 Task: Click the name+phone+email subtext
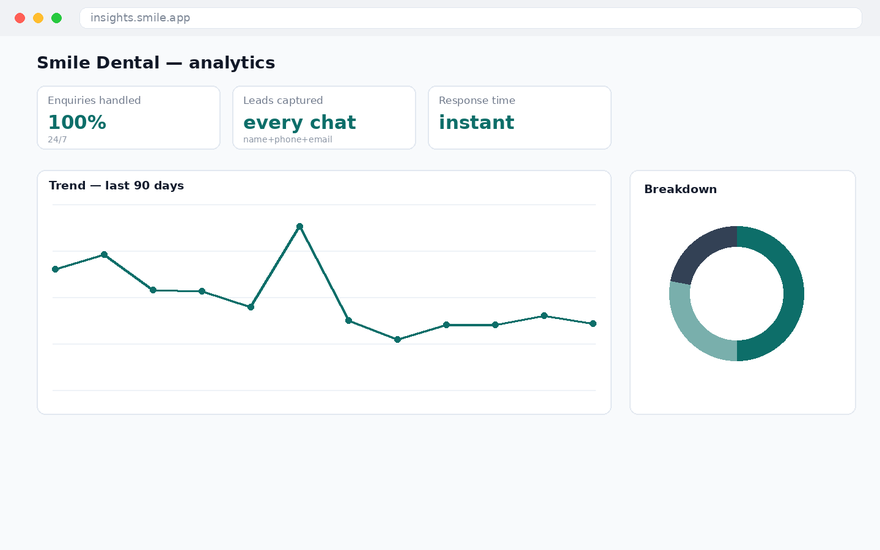click(x=288, y=140)
